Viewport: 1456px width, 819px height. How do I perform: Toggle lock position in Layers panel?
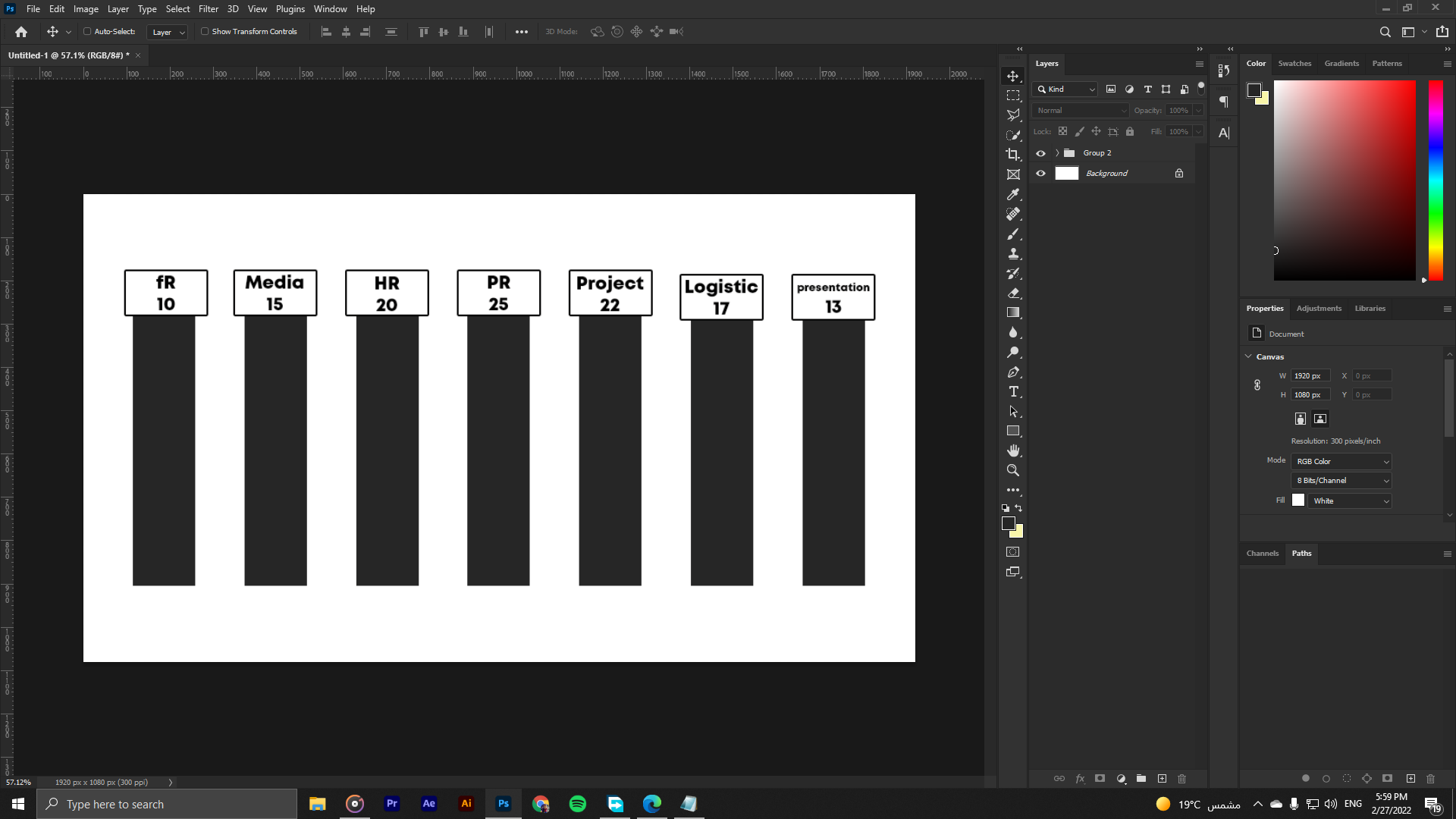1096,132
